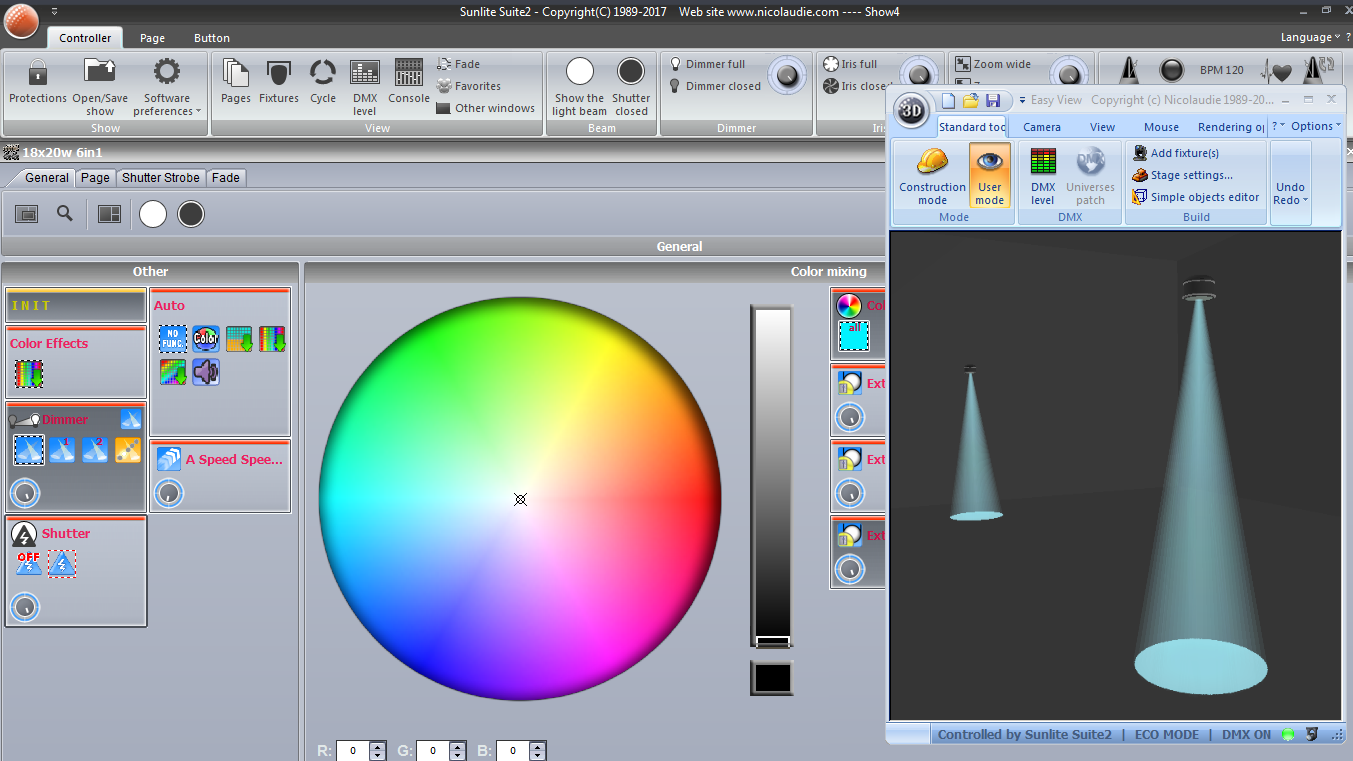The width and height of the screenshot is (1353, 761).
Task: Open the DMX level view in Controller ribbon
Action: pyautogui.click(x=365, y=86)
